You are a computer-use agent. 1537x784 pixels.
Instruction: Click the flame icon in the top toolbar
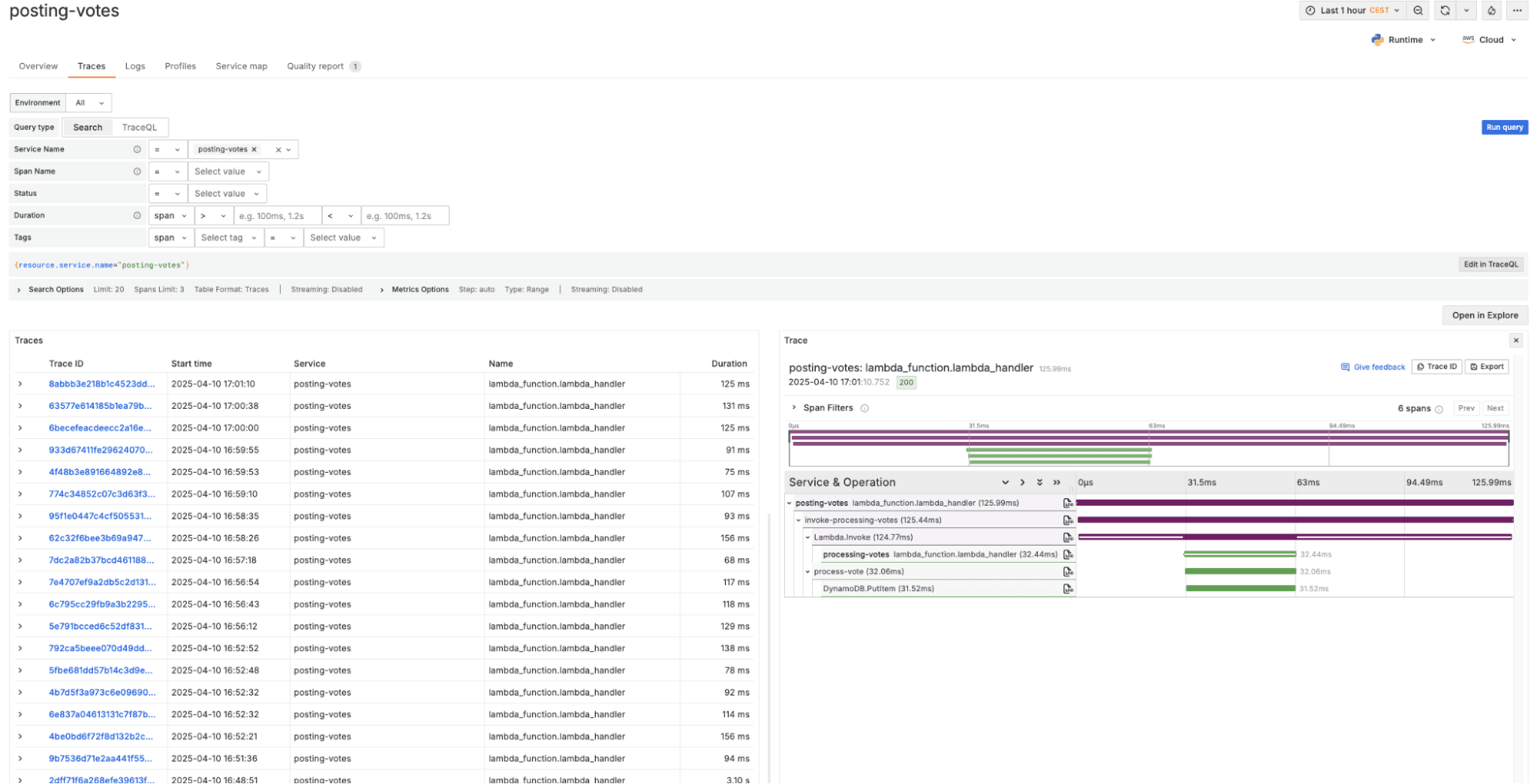click(1491, 10)
